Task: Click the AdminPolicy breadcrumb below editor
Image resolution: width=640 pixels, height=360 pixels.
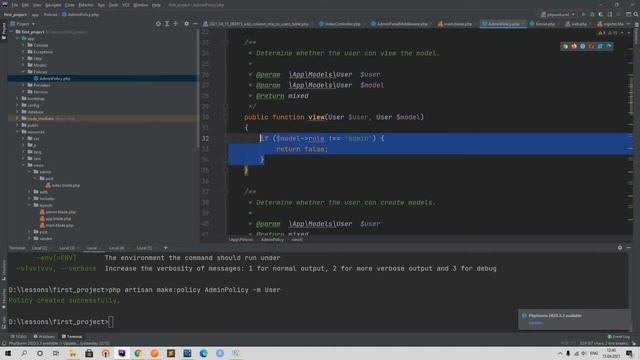Action: pos(272,240)
